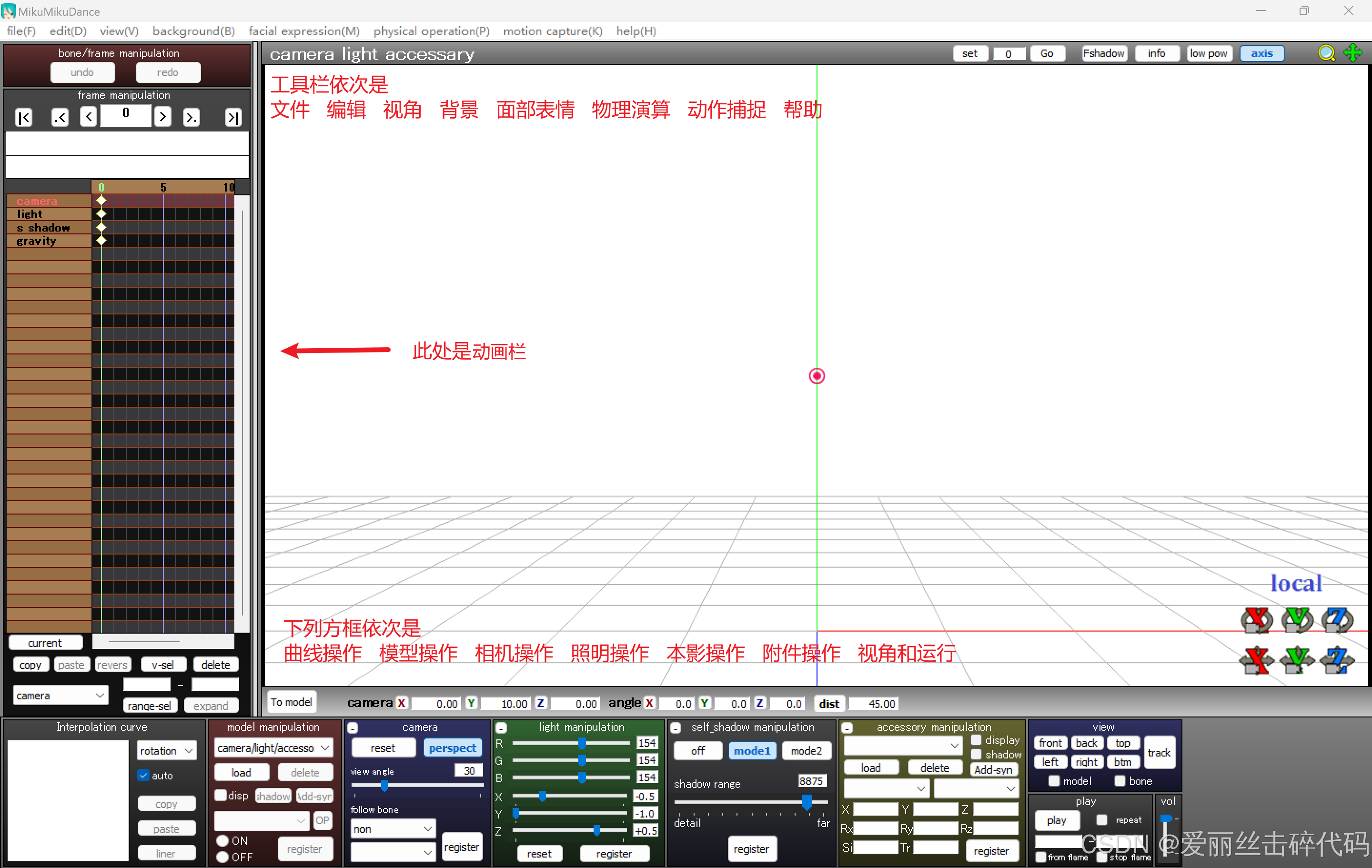Open the file(F) menu
The height and width of the screenshot is (868, 1372).
[x=21, y=31]
